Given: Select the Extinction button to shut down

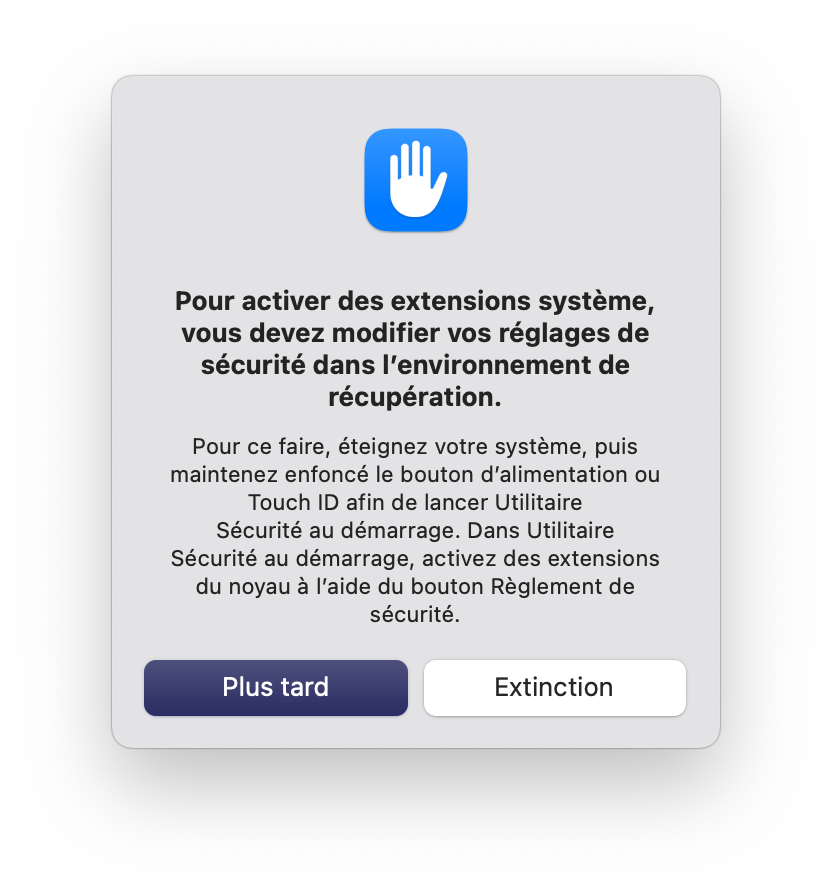Looking at the screenshot, I should 554,687.
